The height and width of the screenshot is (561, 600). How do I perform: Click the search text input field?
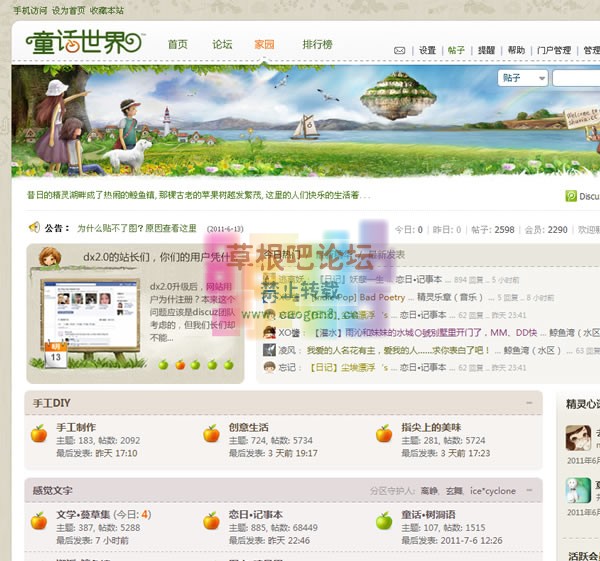[576, 78]
